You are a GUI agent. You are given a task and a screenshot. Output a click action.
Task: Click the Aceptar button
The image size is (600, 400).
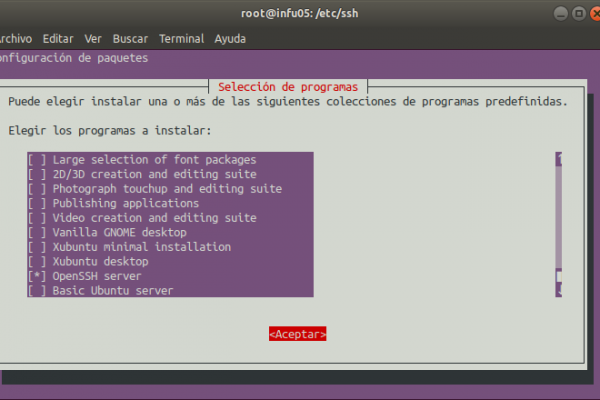click(x=297, y=334)
